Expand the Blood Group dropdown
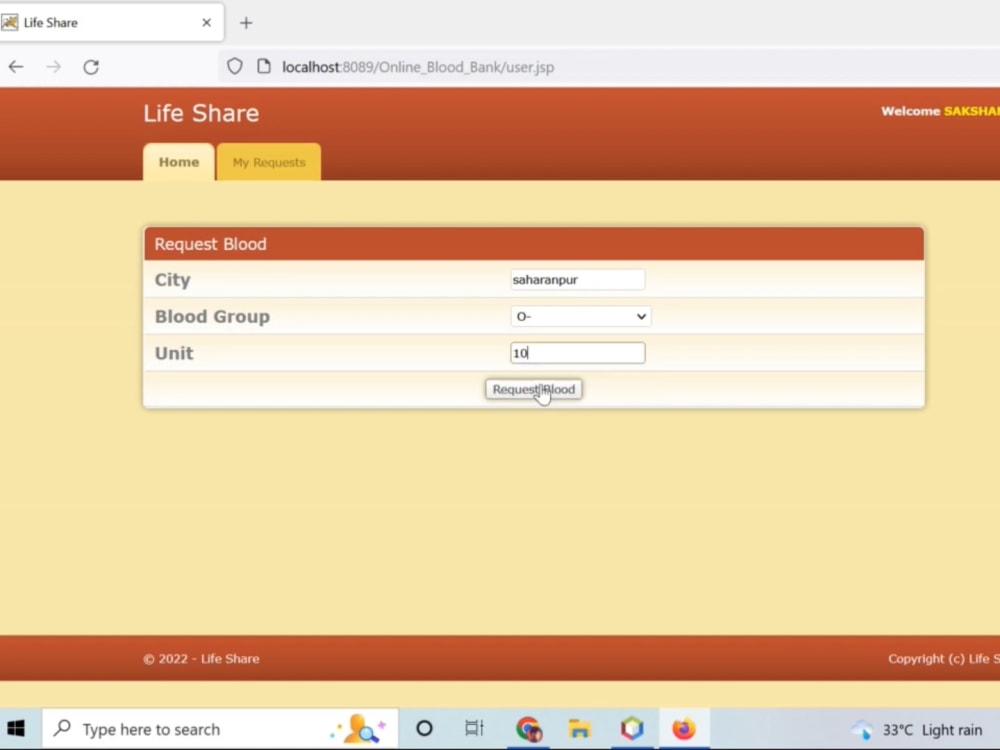The image size is (1000, 750). coord(580,316)
